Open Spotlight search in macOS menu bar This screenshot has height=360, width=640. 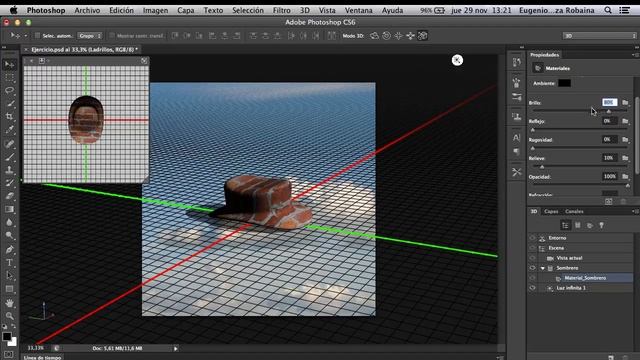tap(608, 10)
